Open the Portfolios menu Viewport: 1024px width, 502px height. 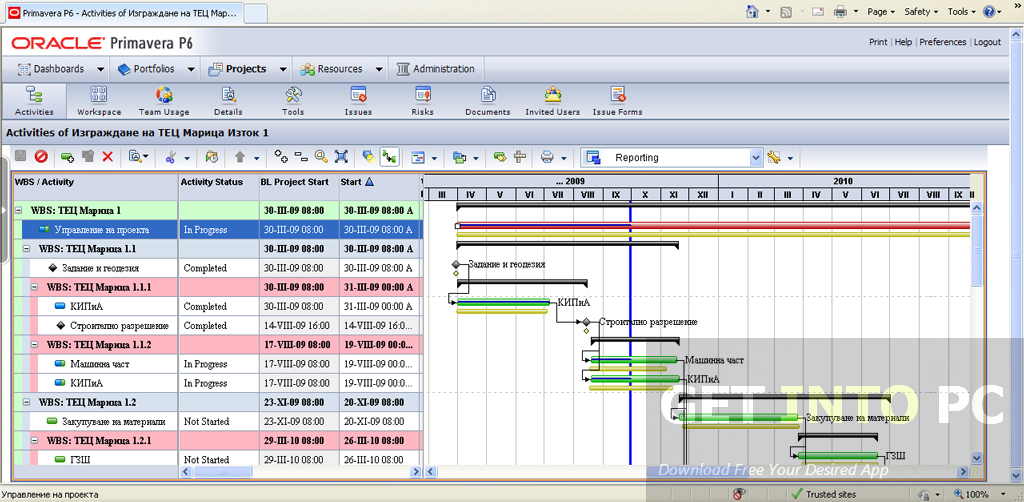[155, 69]
